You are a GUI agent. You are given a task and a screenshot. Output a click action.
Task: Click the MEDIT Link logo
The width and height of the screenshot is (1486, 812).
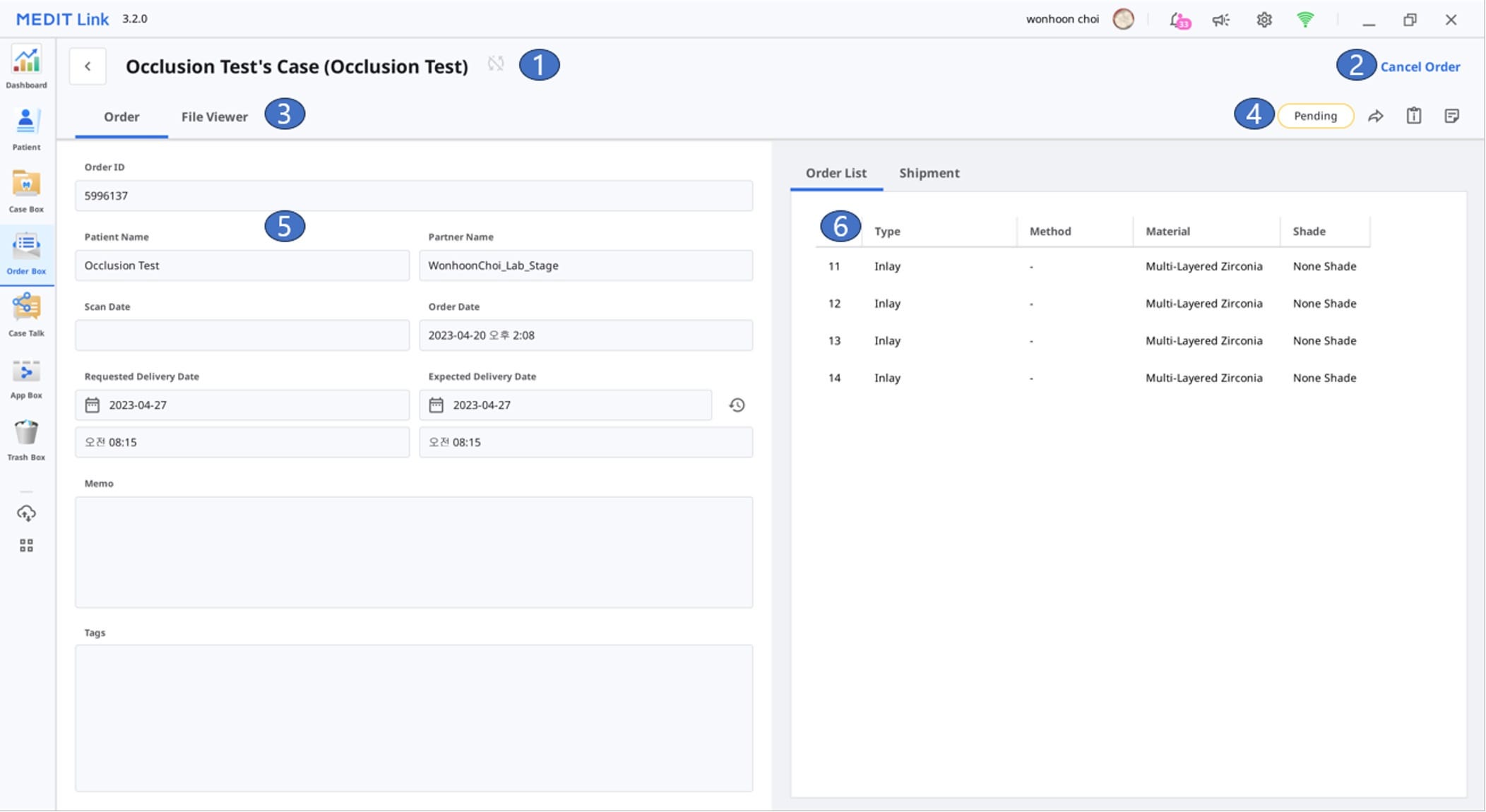point(62,19)
